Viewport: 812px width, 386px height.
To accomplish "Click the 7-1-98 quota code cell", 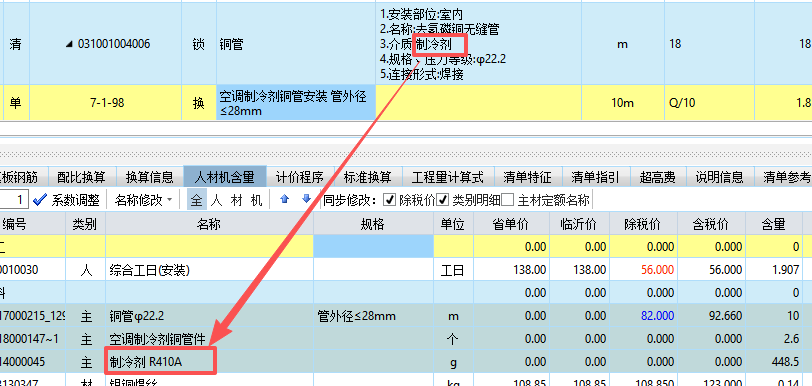I will 105,103.
